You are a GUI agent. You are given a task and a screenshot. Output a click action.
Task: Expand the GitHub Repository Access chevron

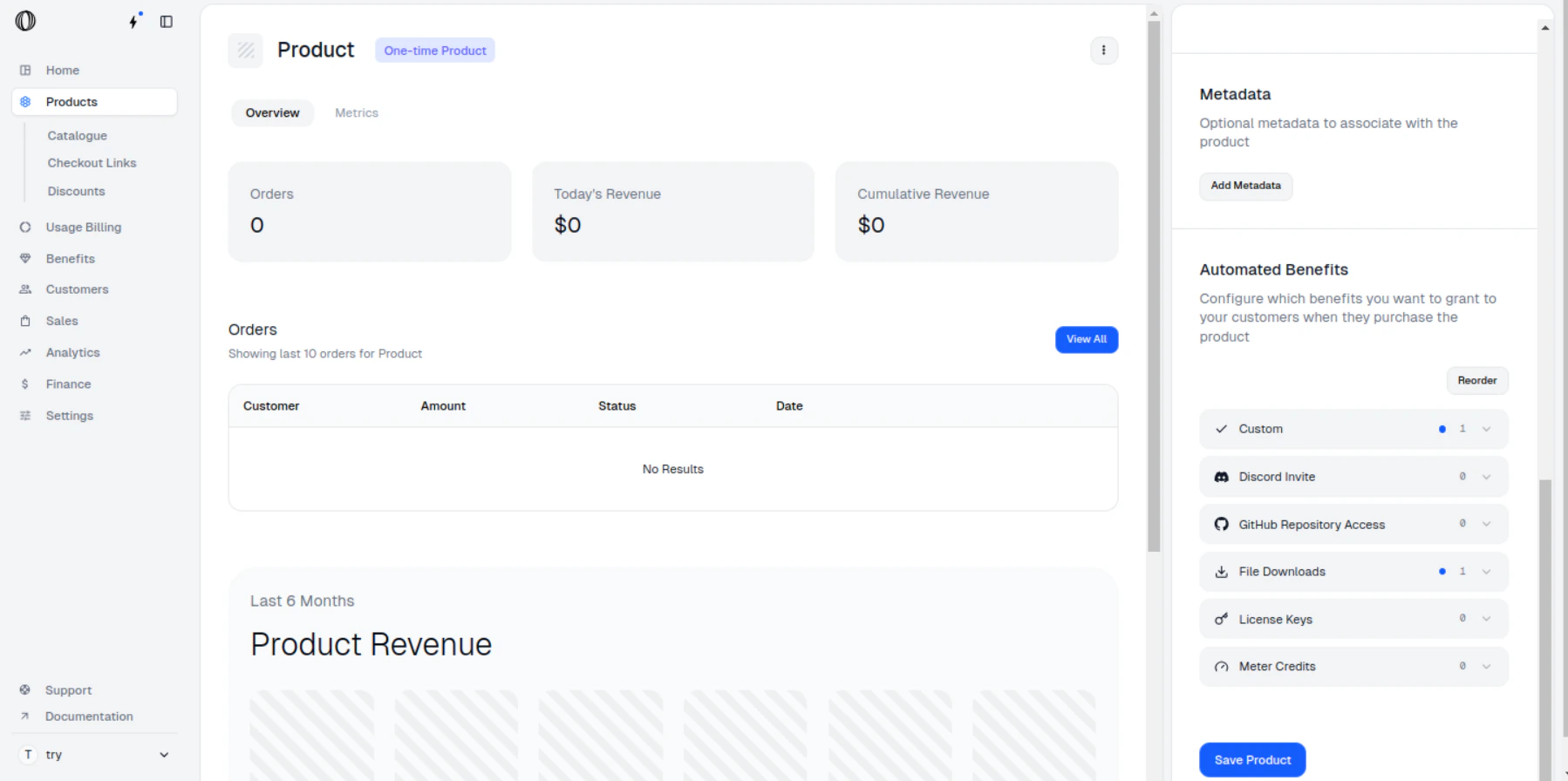[1487, 524]
